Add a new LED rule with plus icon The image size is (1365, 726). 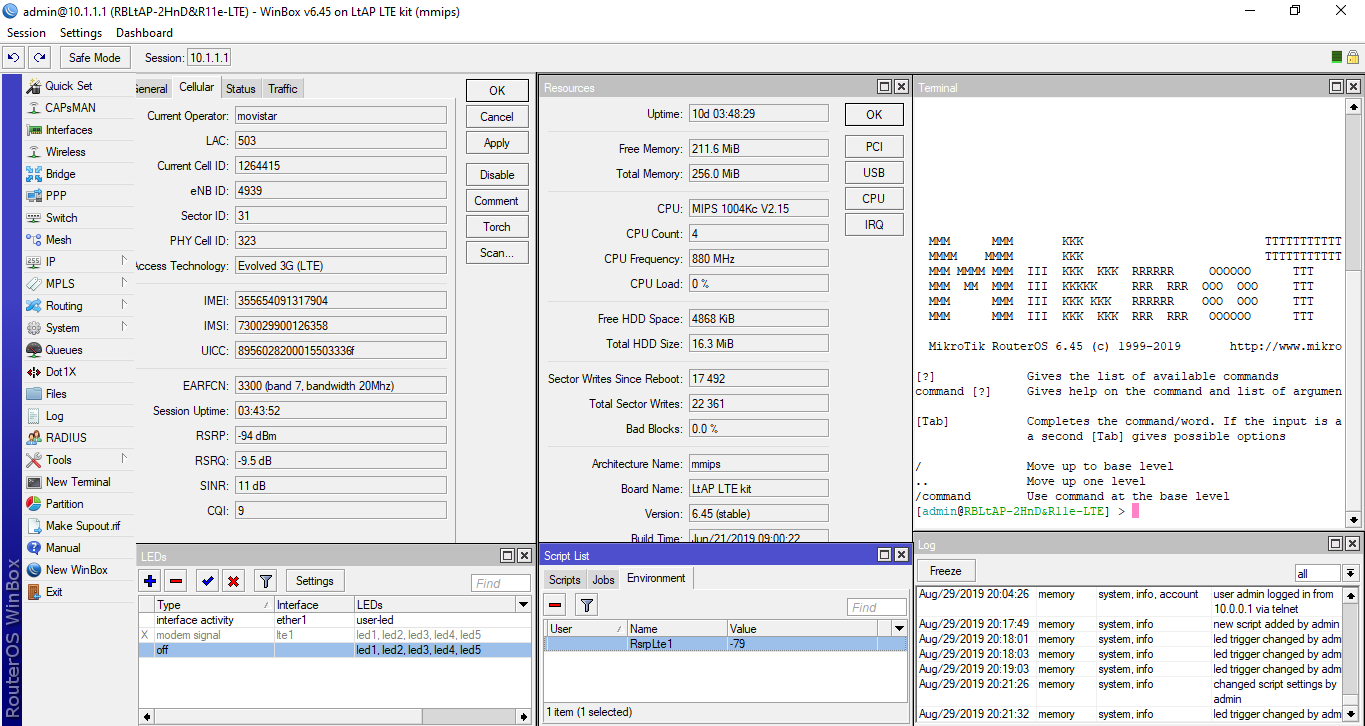[x=149, y=580]
